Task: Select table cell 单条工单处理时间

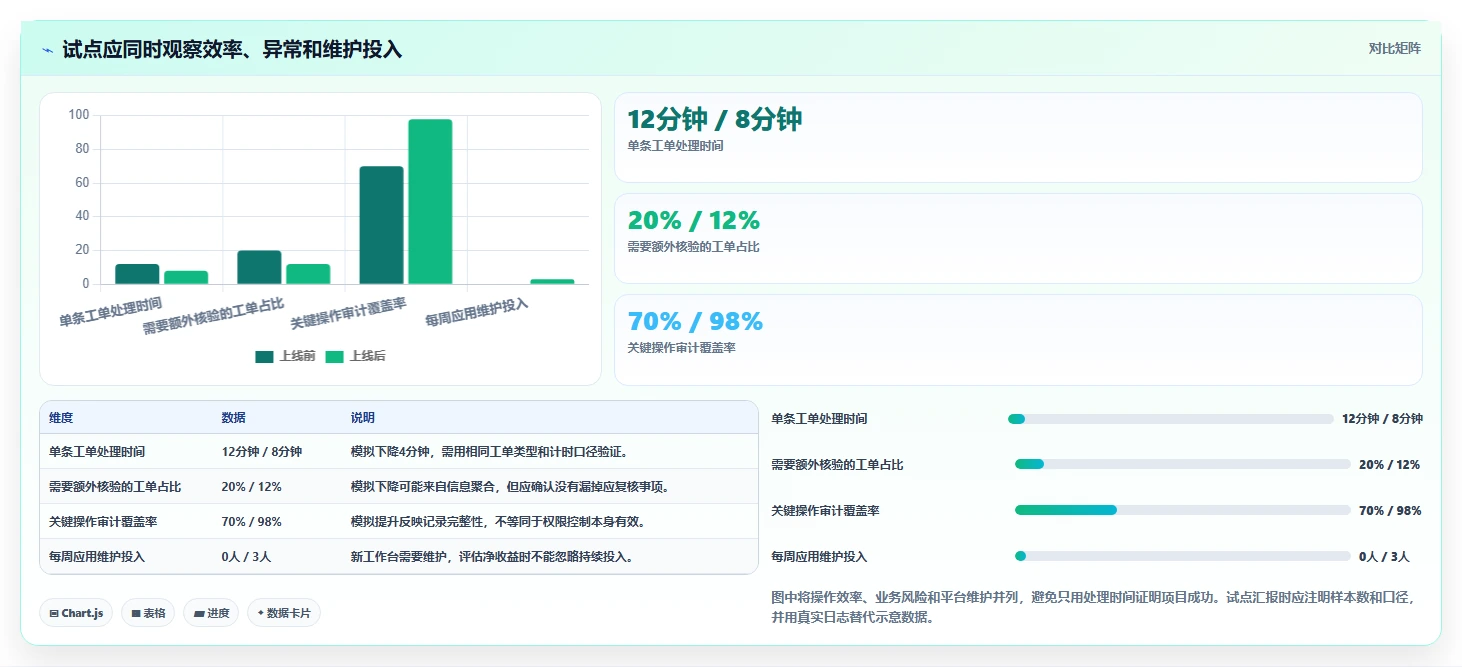Action: [x=96, y=452]
